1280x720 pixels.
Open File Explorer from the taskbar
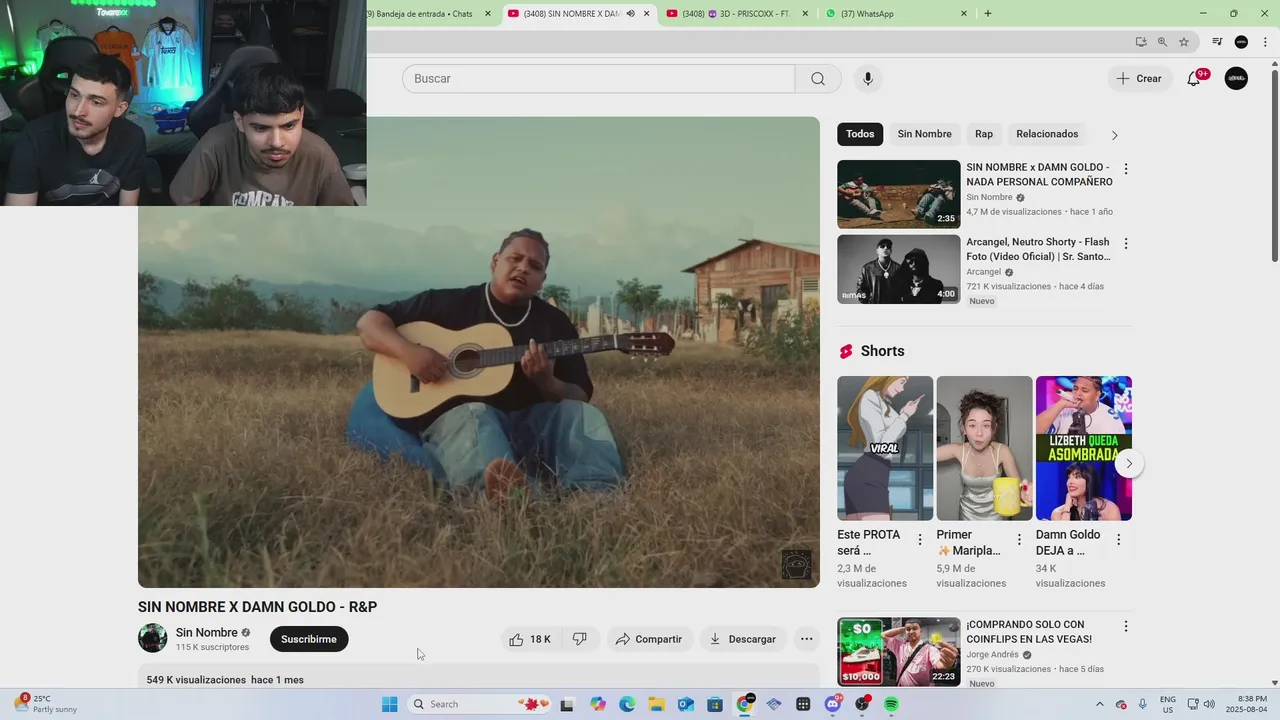pos(656,704)
